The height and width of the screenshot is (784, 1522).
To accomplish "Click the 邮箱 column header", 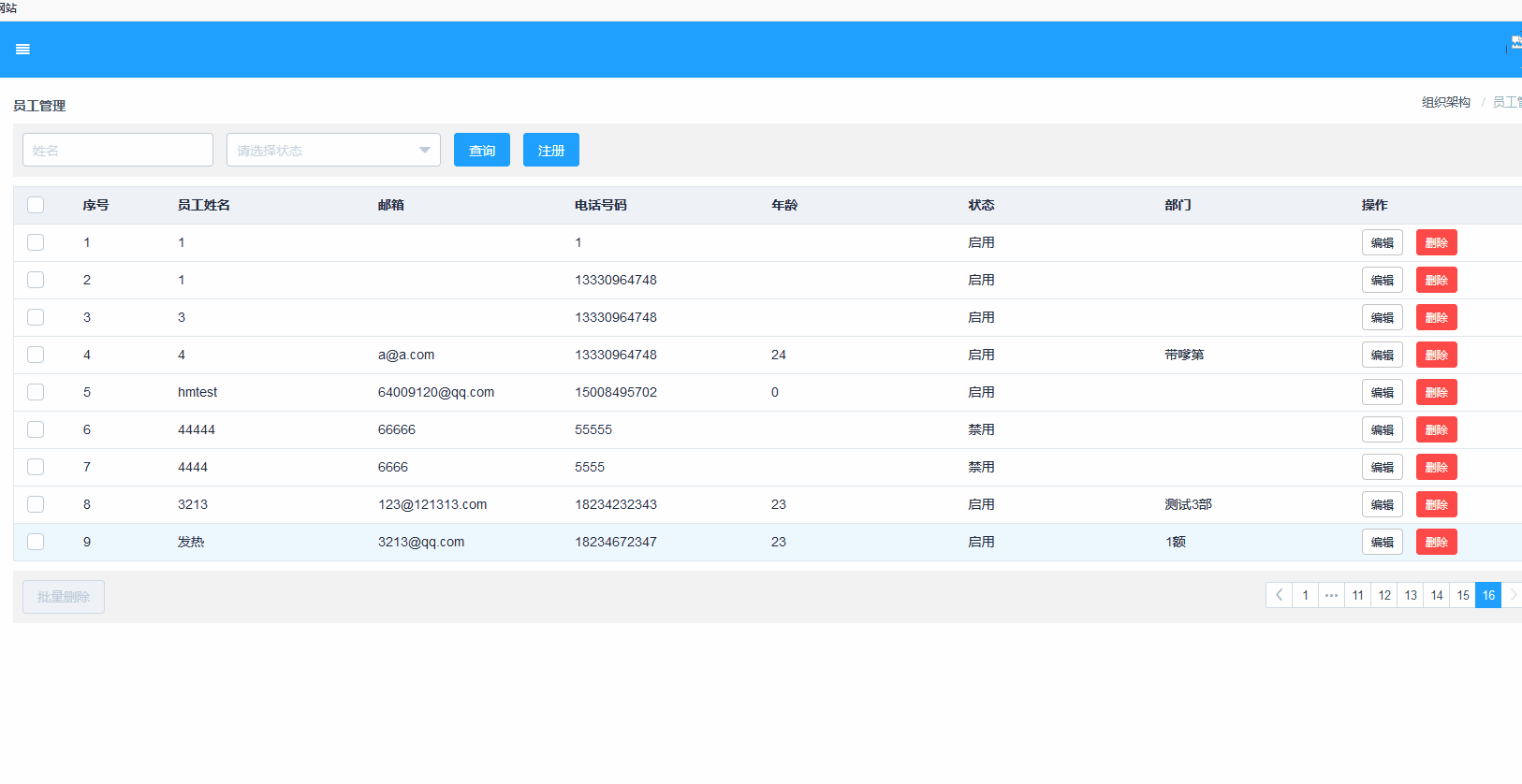I will (391, 205).
